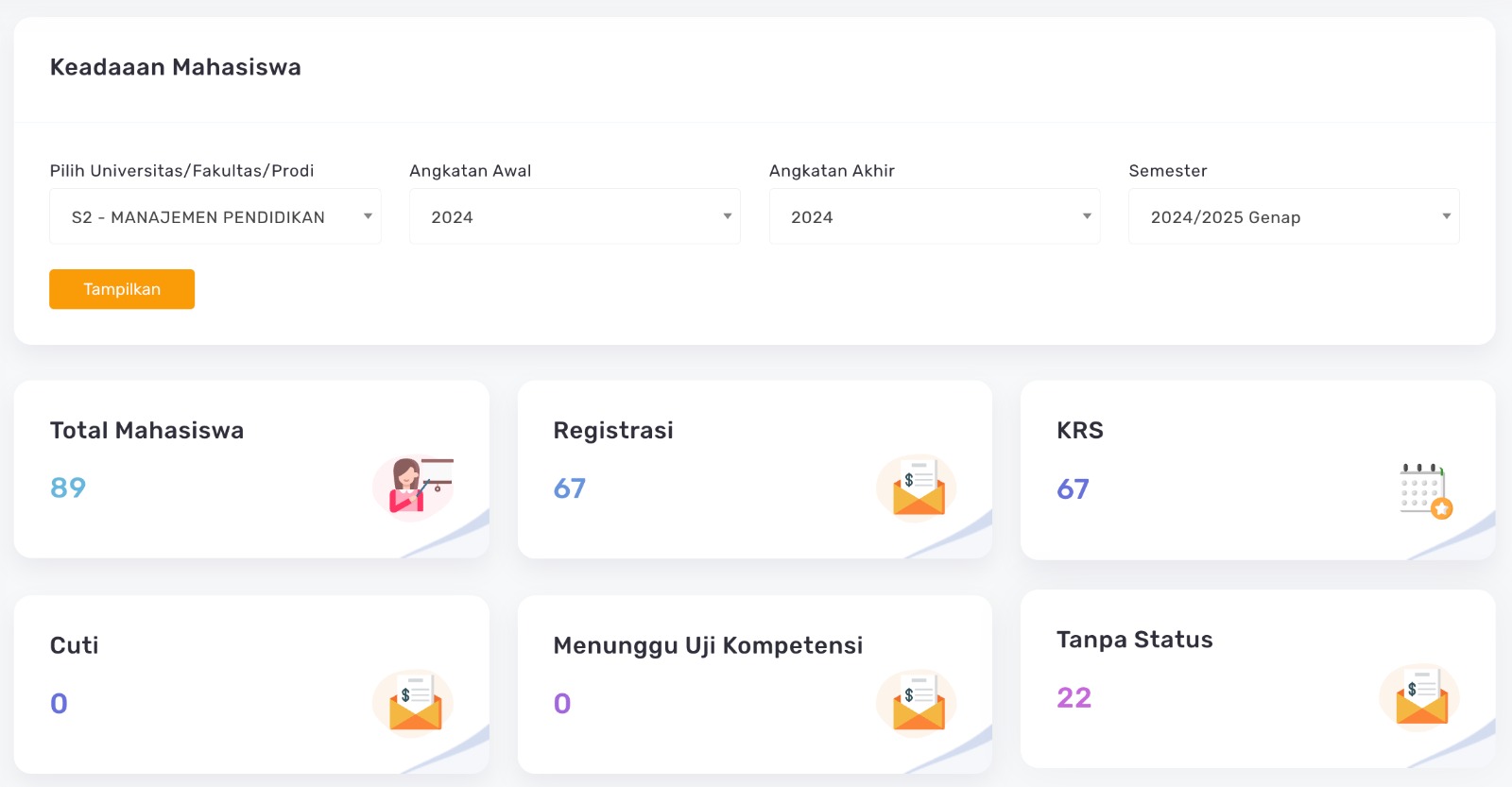The width and height of the screenshot is (1512, 787).
Task: Click the Menunggu Uji Kompetensi count 0
Action: [x=562, y=704]
